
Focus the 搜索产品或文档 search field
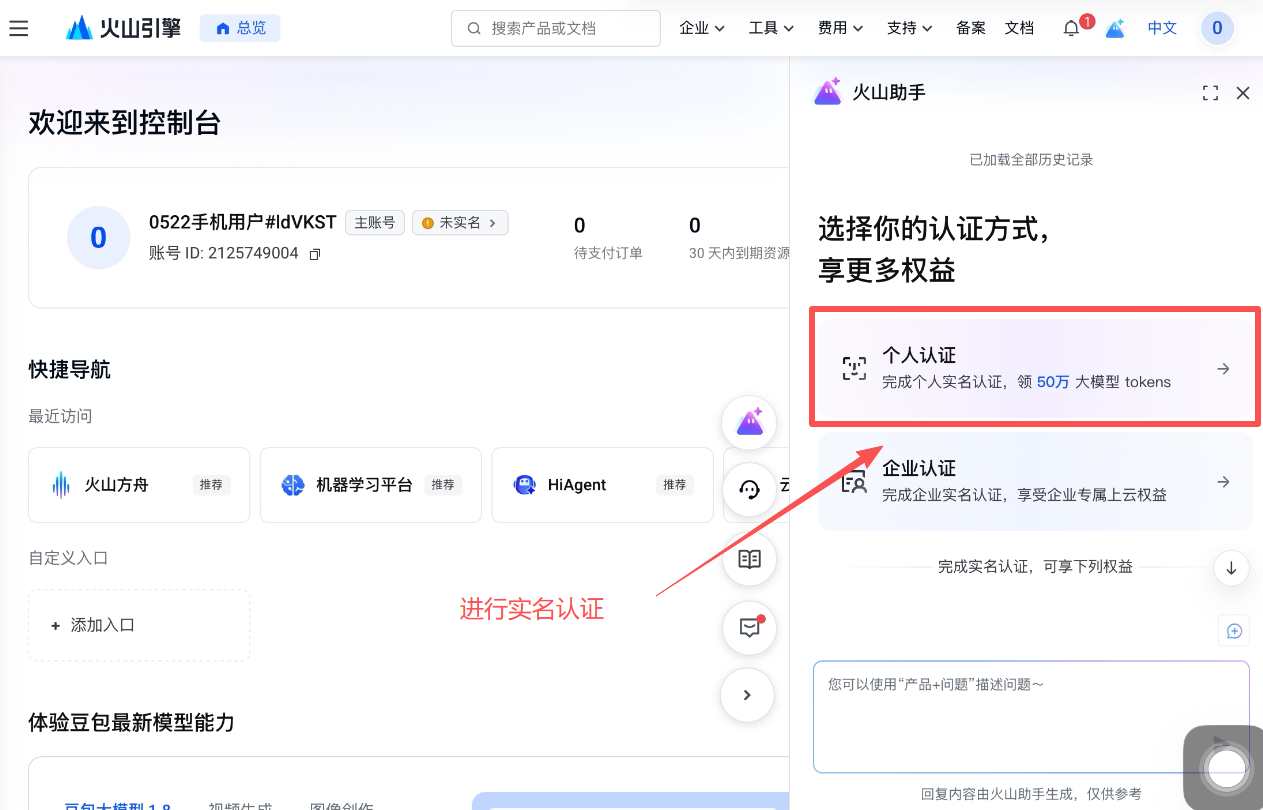pos(556,28)
